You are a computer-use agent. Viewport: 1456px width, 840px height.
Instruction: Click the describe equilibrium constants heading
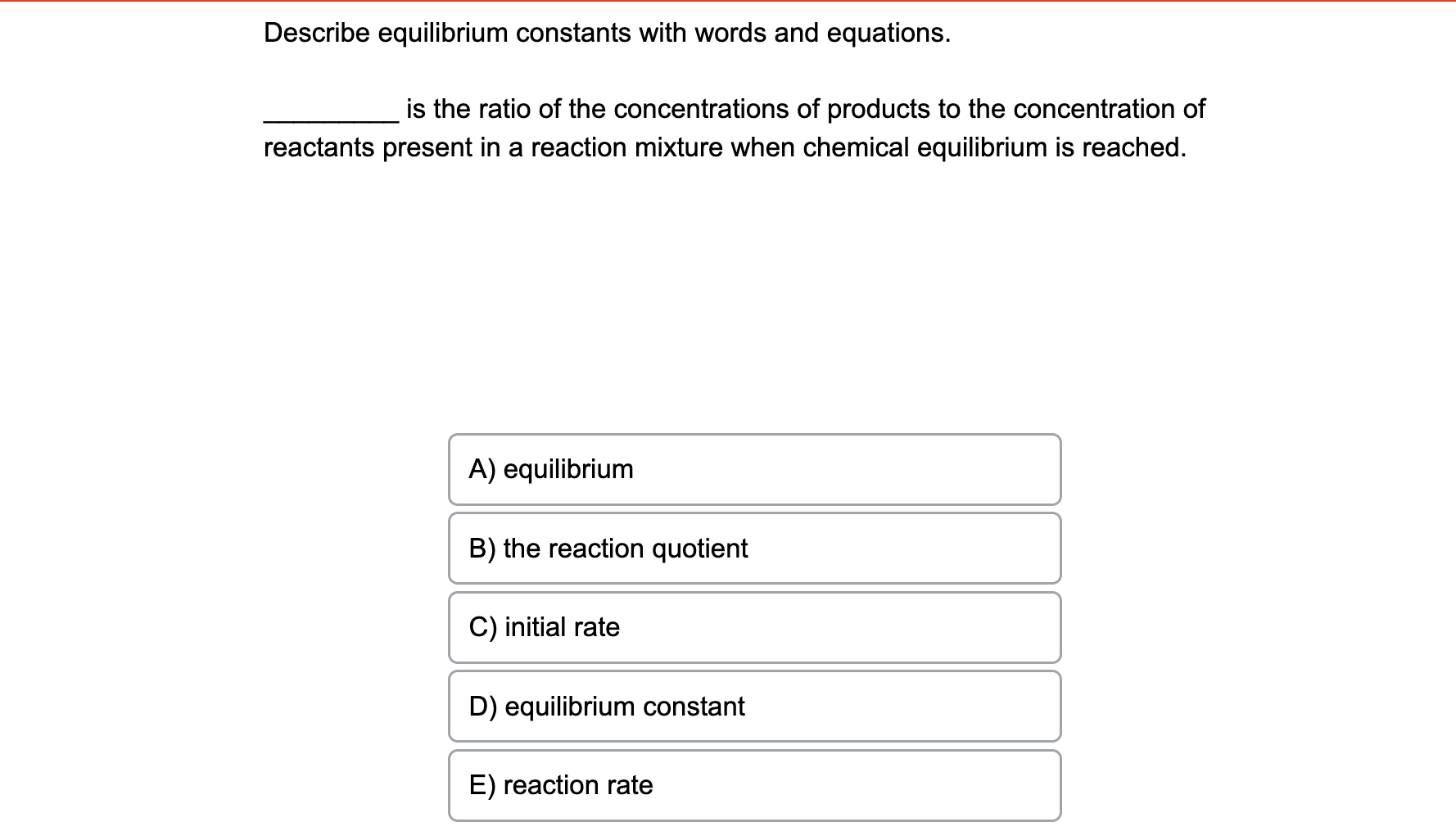coord(606,33)
